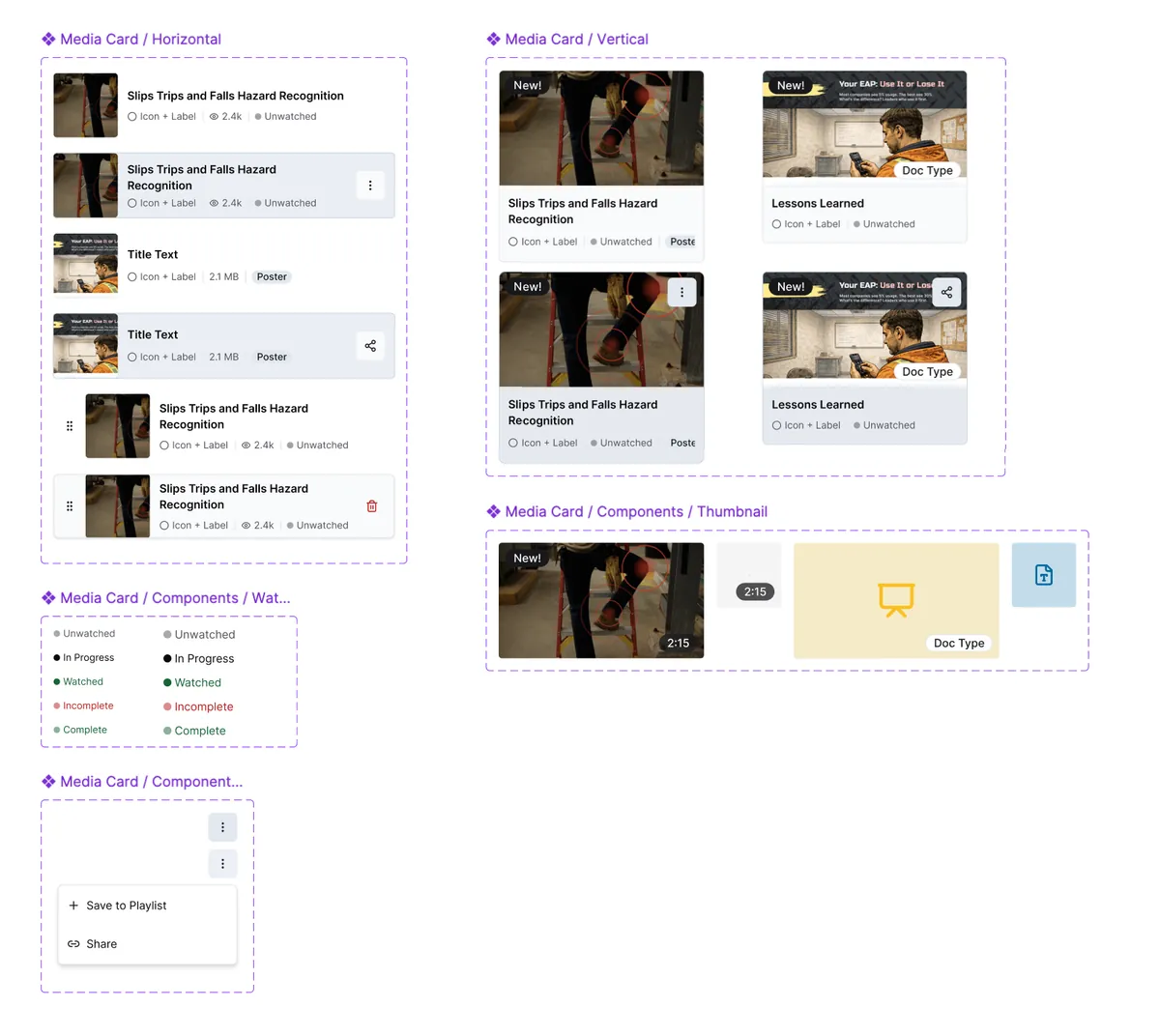Image resolution: width=1160 pixels, height=1036 pixels.
Task: Click larger-text Unwatched status label
Action: (x=199, y=635)
